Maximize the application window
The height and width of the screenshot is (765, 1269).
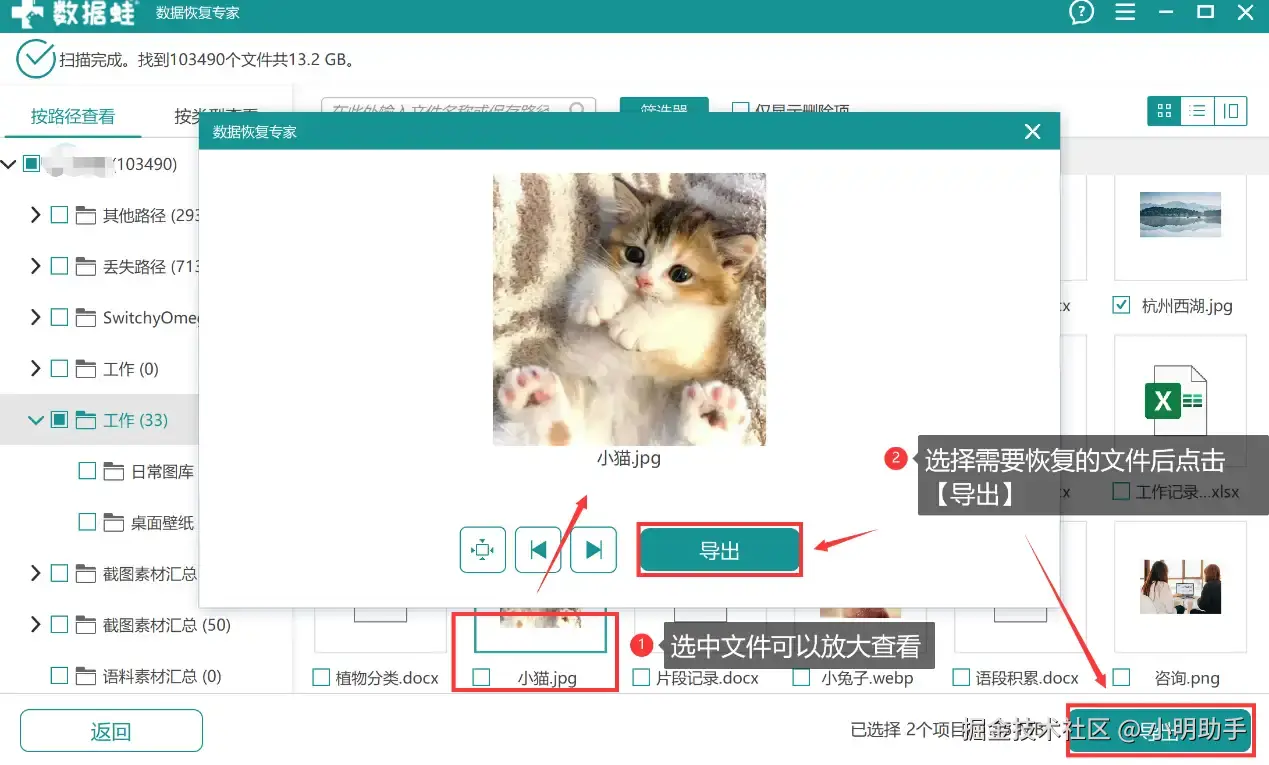[x=1206, y=13]
